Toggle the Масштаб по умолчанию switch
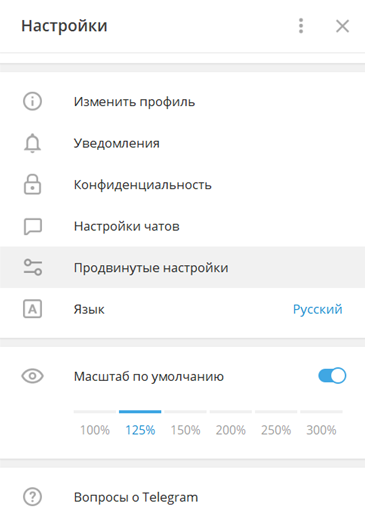The height and width of the screenshot is (520, 365). (x=332, y=376)
